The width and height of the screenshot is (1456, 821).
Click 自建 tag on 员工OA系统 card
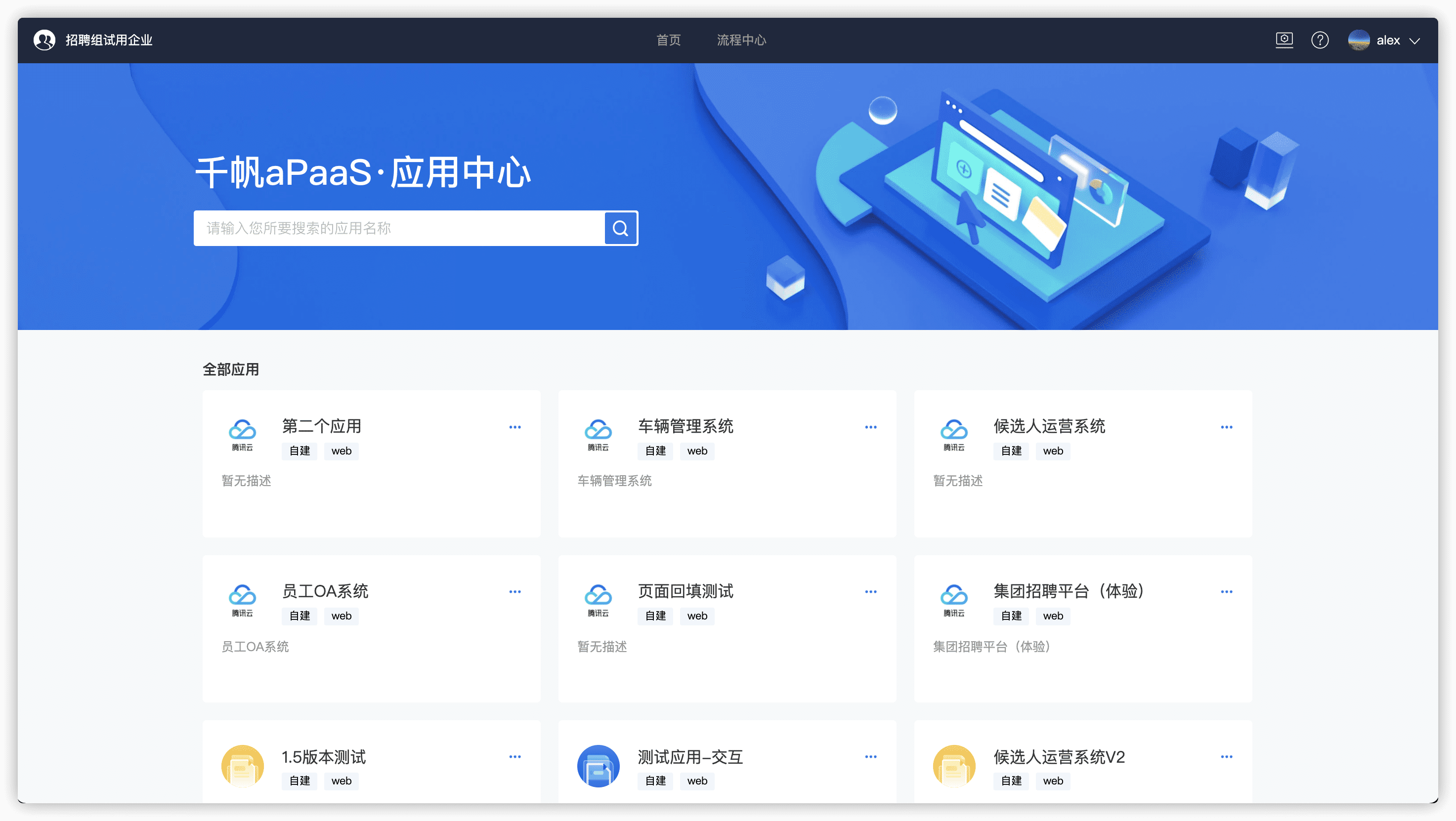click(300, 616)
